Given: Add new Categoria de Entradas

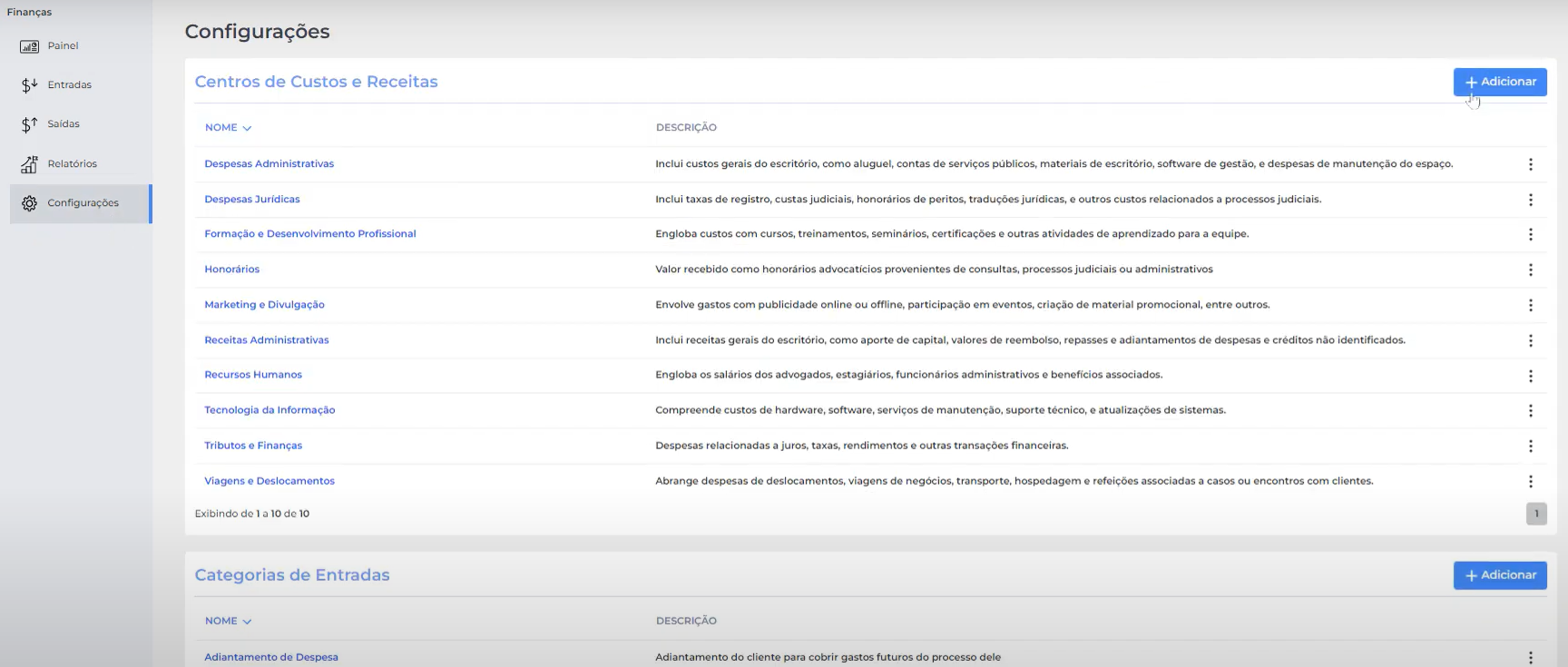Looking at the screenshot, I should pos(1500,575).
